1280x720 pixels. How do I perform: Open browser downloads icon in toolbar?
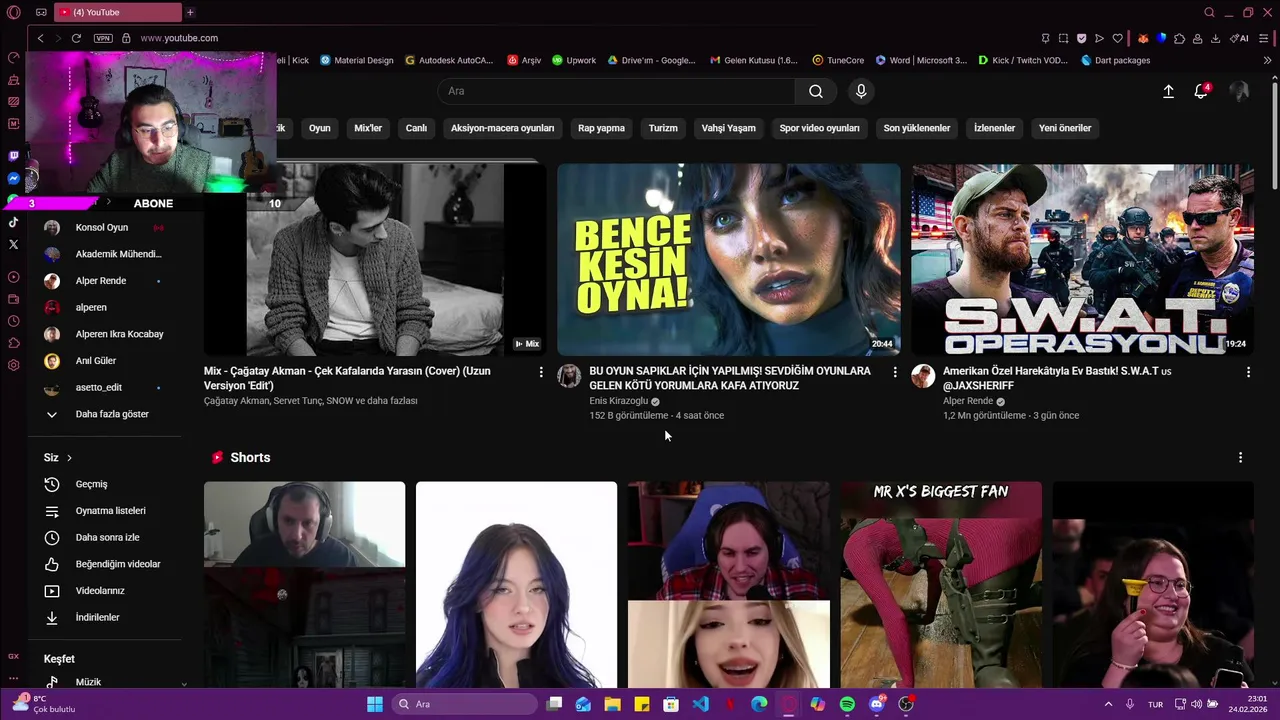coord(1215,38)
